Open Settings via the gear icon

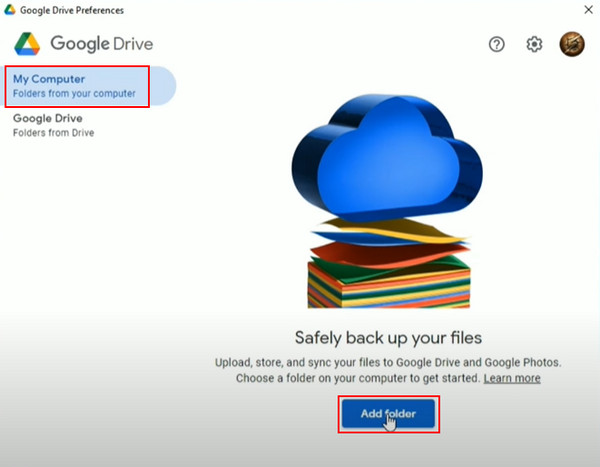click(x=534, y=44)
